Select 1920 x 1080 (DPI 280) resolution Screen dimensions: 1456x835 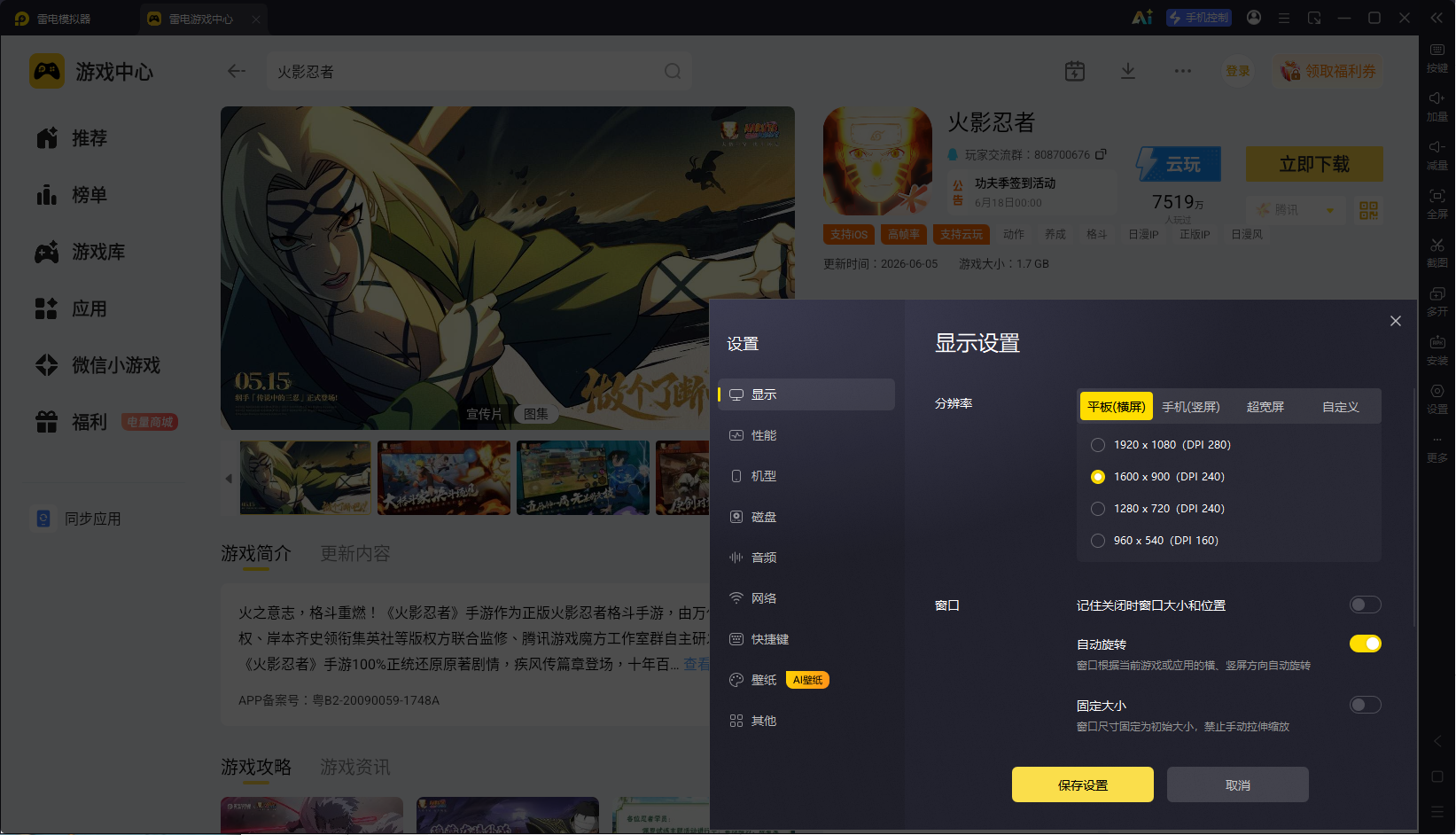pos(1098,445)
